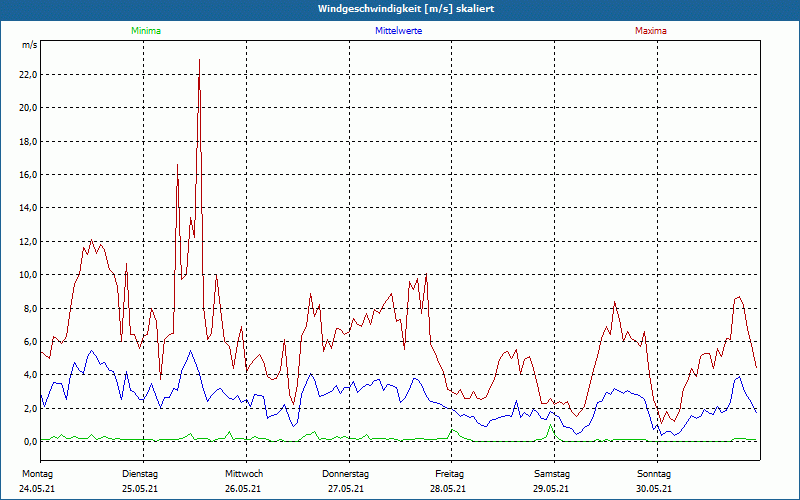This screenshot has height=500, width=800.
Task: Click the 14,0 y-axis value
Action: click(x=29, y=208)
